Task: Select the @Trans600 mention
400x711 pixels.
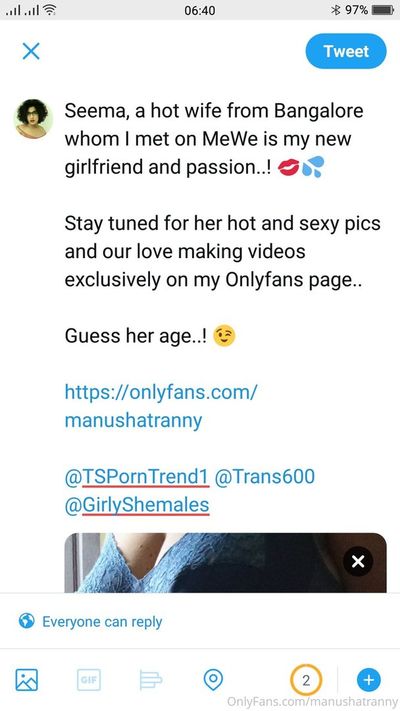Action: pos(264,477)
